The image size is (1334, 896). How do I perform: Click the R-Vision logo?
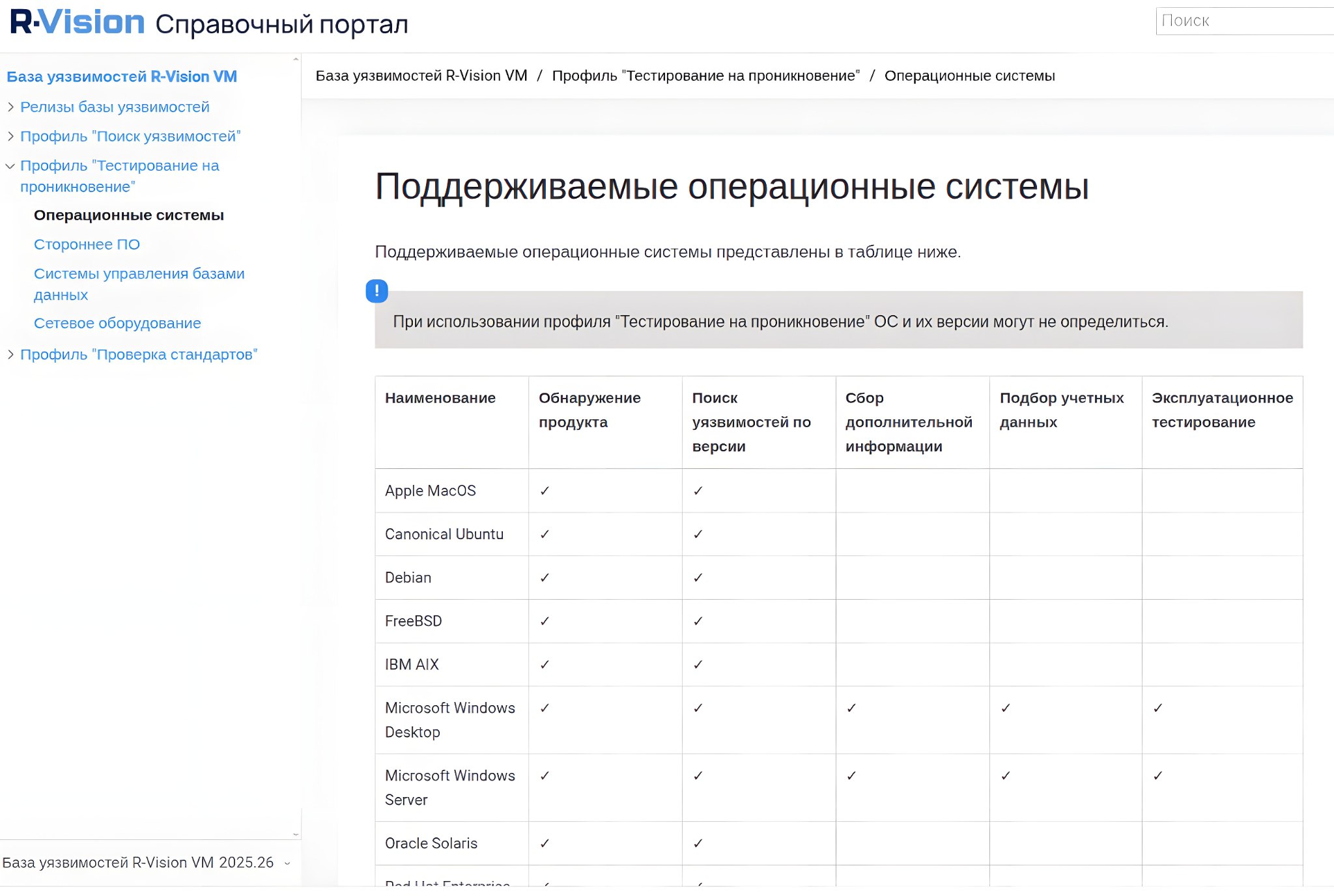(x=78, y=22)
